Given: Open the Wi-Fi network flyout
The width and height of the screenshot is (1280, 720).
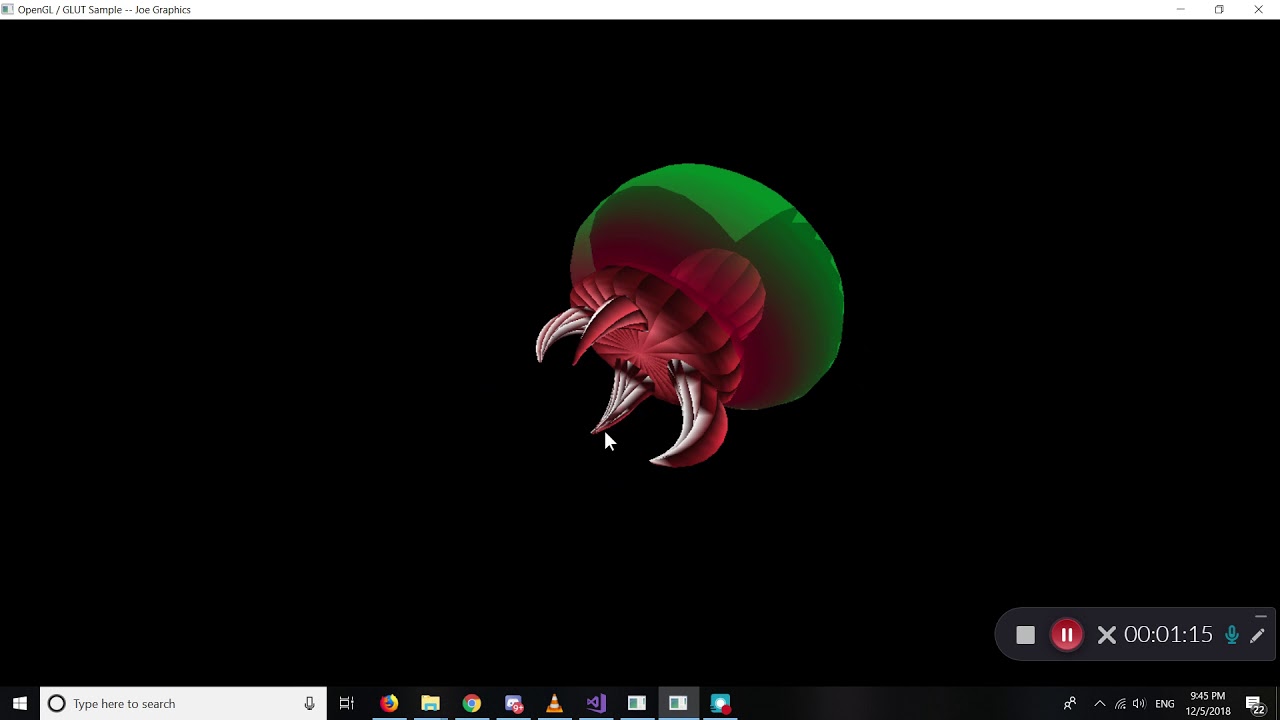Looking at the screenshot, I should 1120,703.
